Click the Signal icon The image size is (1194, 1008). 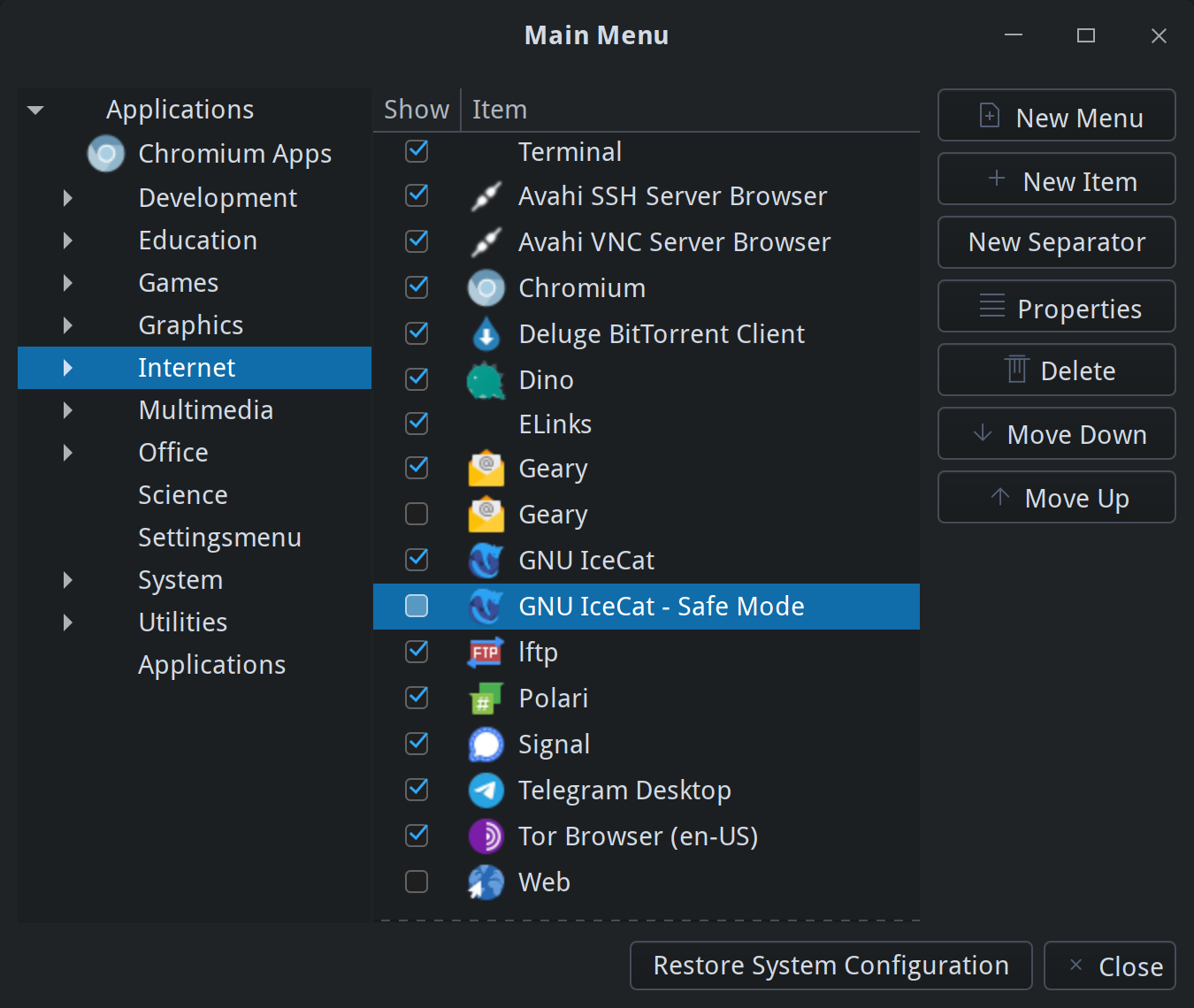tap(486, 745)
